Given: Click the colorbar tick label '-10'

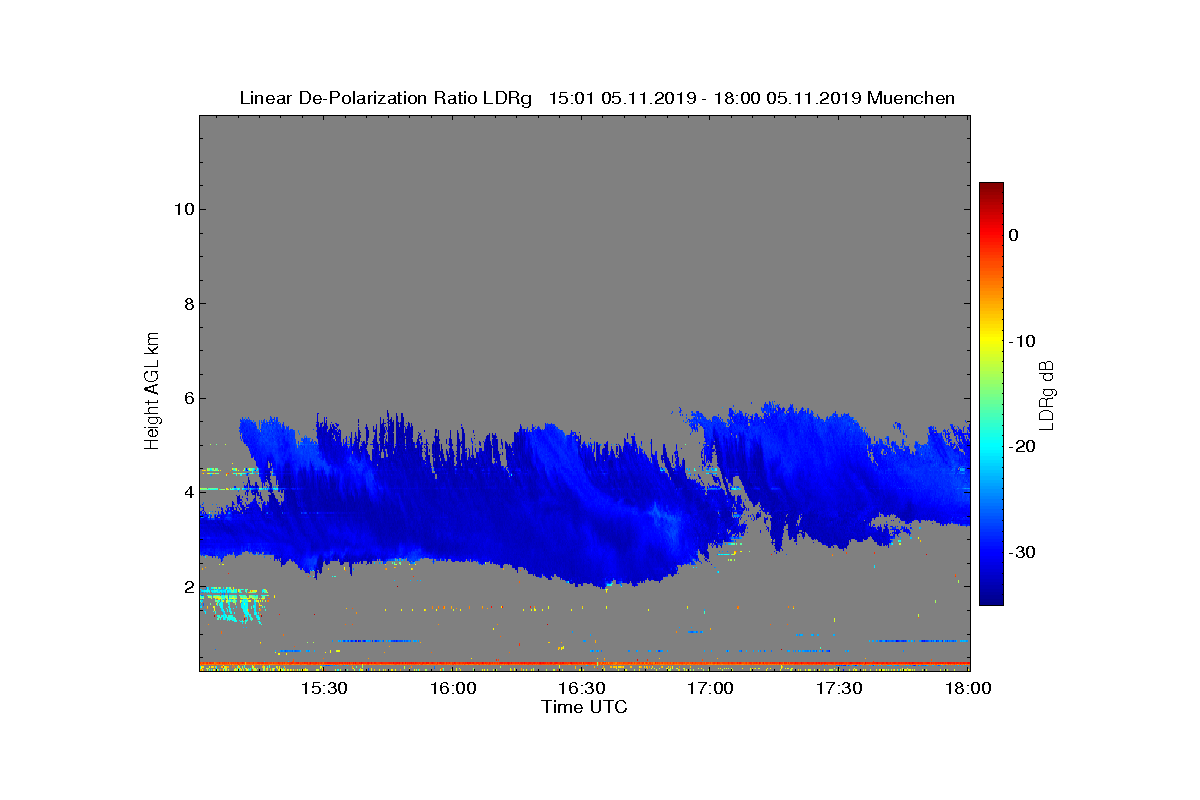Looking at the screenshot, I should pos(1021,341).
